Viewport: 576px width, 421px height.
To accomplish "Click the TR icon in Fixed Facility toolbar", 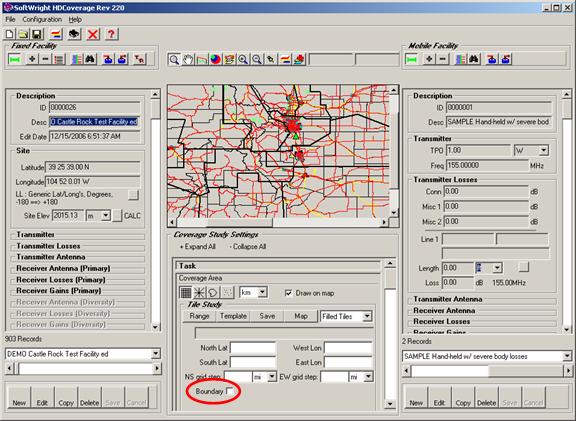I will 139,59.
